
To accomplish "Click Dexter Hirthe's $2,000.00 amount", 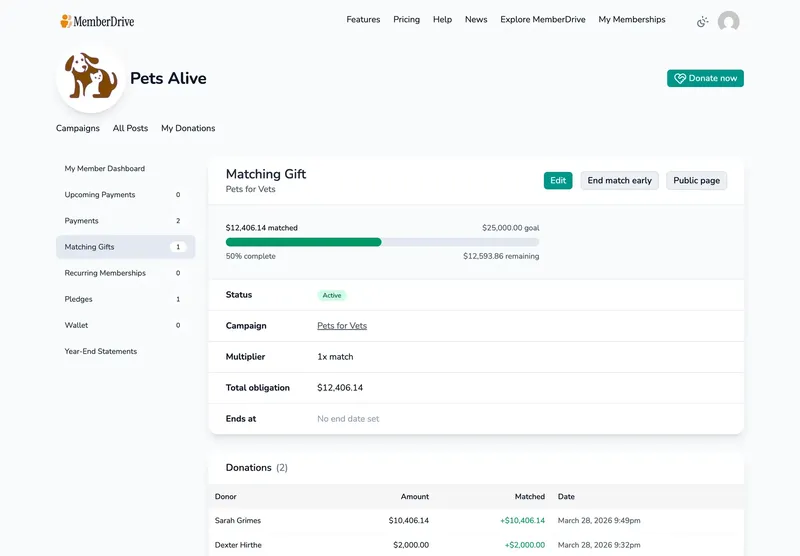I will (411, 545).
